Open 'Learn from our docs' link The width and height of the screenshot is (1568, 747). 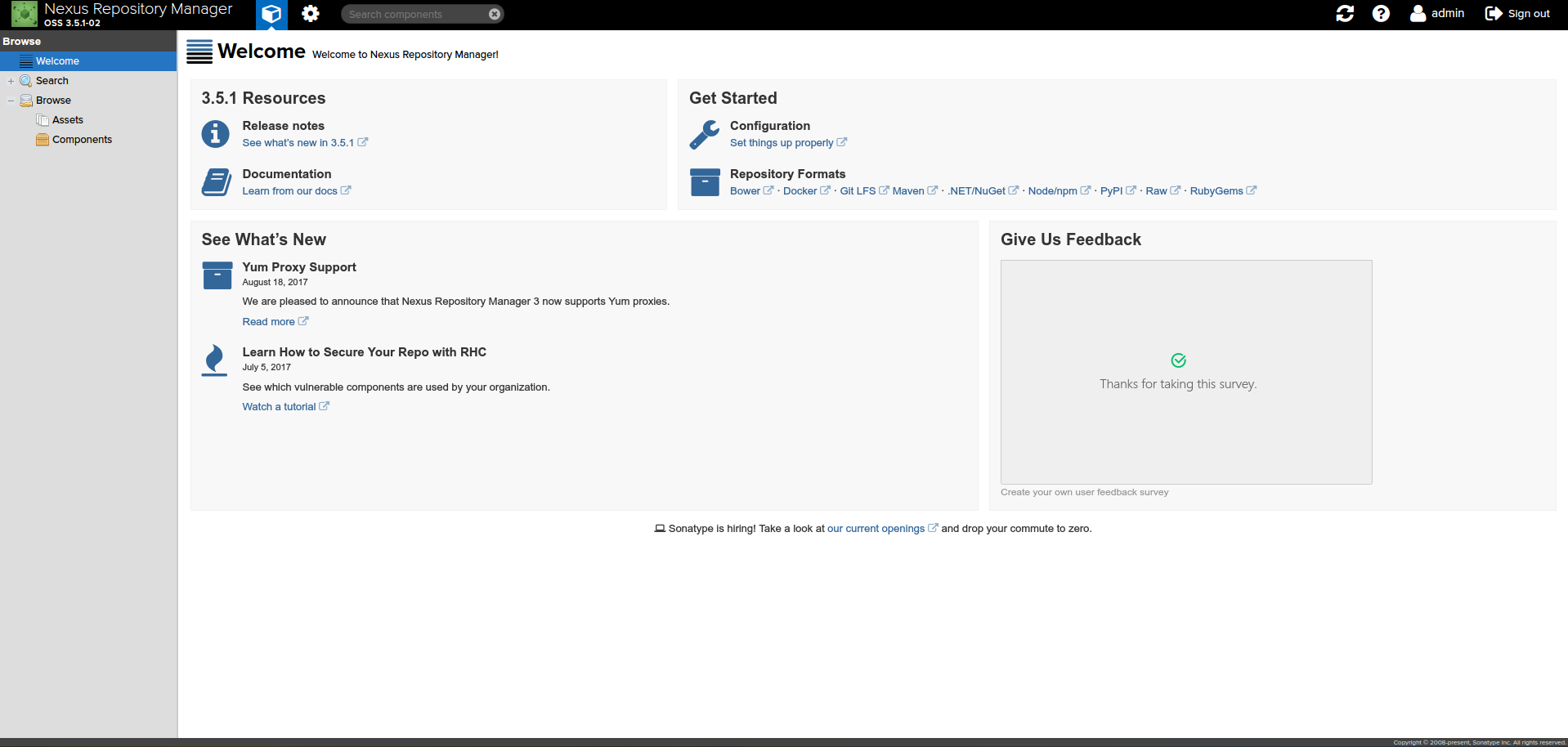click(x=297, y=191)
